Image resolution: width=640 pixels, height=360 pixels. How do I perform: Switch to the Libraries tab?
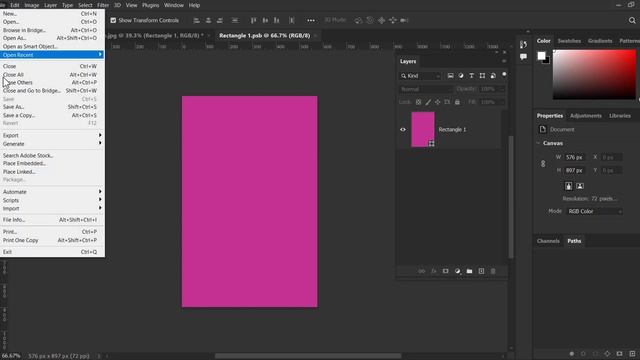click(620, 116)
